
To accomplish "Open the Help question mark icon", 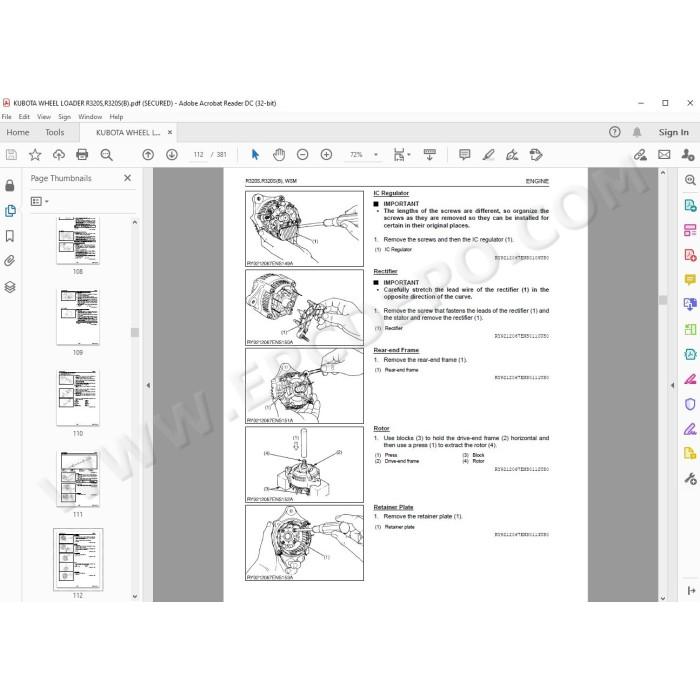I will tap(615, 132).
